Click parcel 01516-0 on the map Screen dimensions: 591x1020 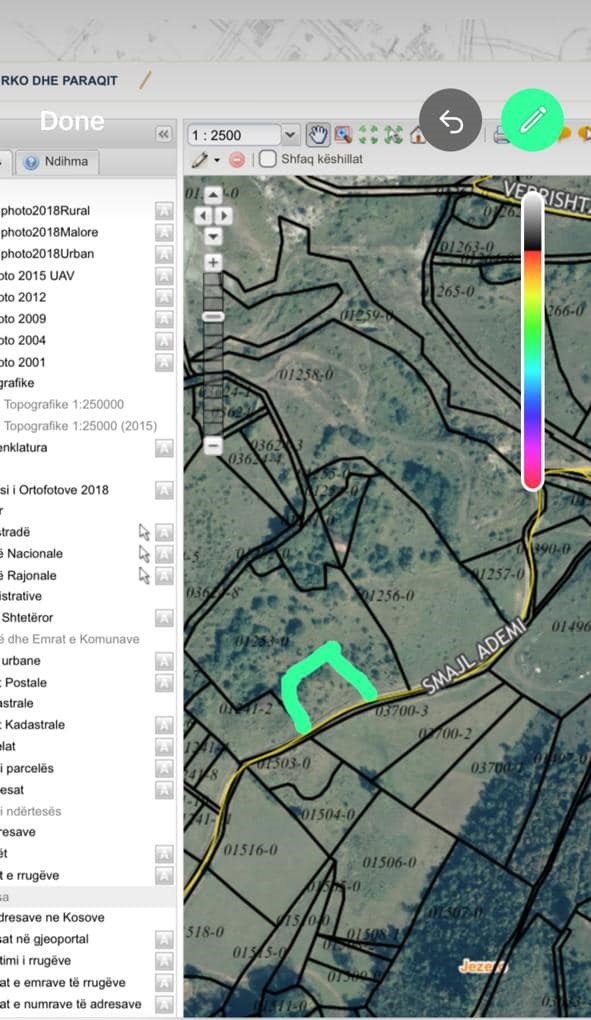pos(250,850)
